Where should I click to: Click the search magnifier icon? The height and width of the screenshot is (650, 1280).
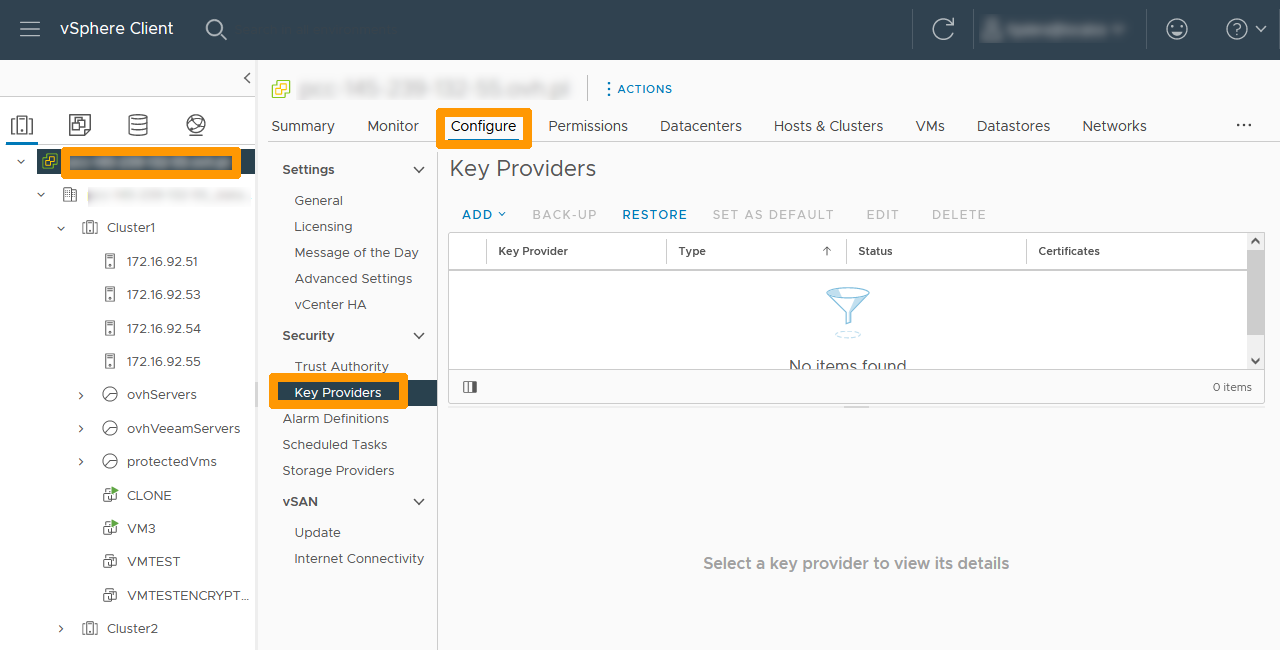(x=216, y=29)
